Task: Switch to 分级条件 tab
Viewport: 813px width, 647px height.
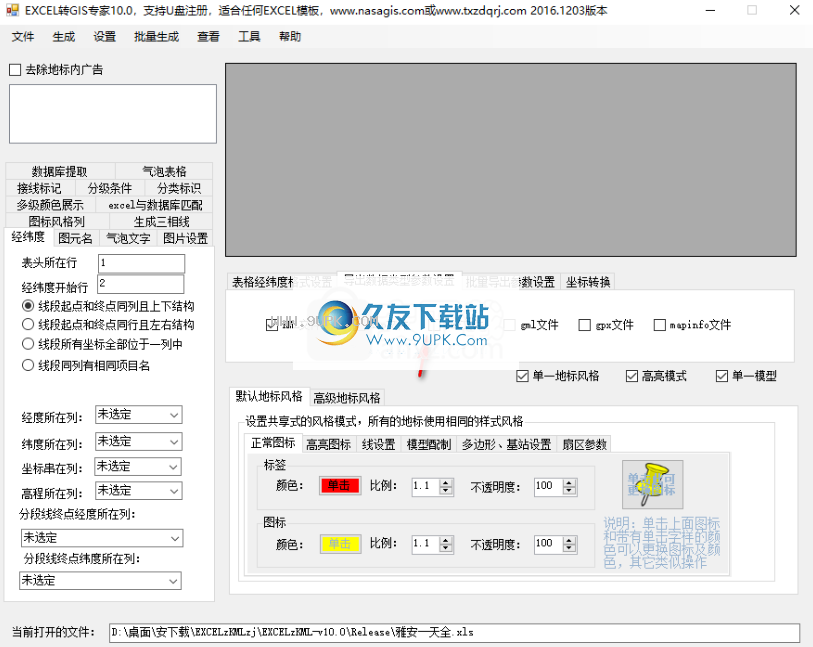Action: [x=109, y=188]
